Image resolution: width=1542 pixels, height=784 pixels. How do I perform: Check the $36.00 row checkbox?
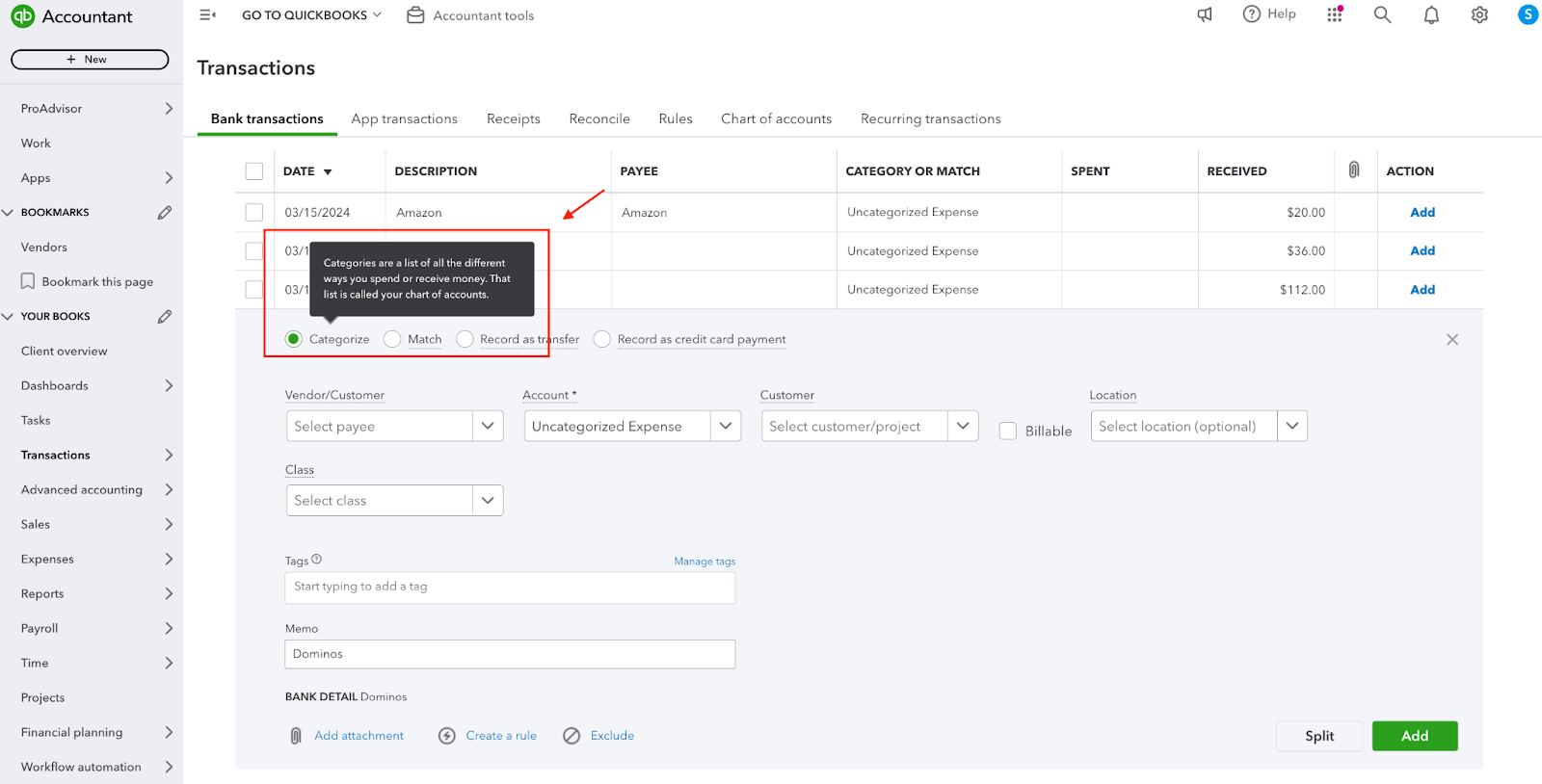(x=254, y=250)
